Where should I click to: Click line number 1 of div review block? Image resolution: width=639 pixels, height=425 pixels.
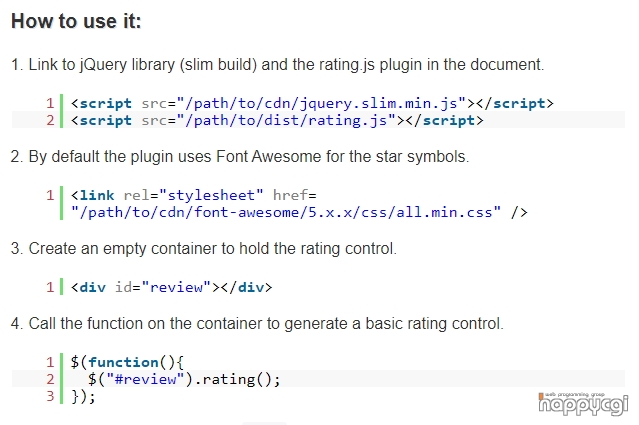point(50,287)
